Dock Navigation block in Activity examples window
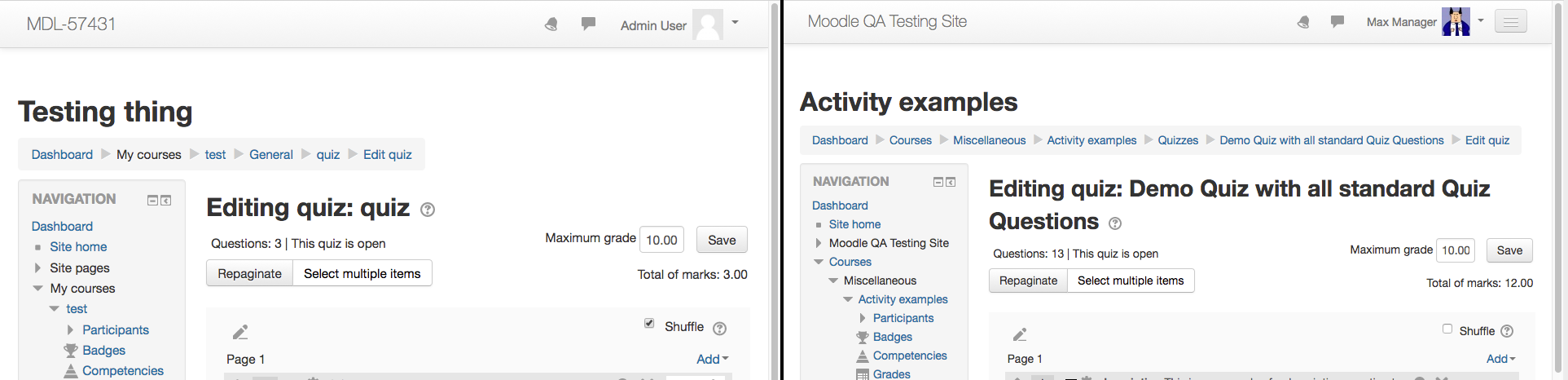The height and width of the screenshot is (380, 1568). (951, 183)
